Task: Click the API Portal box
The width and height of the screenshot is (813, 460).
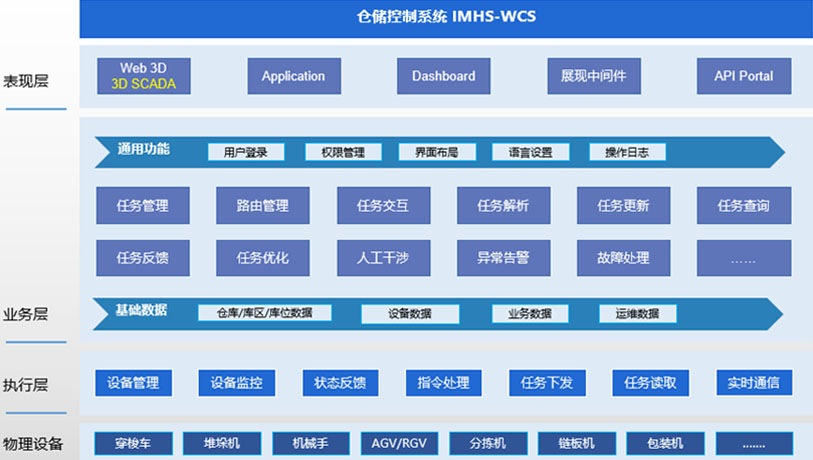Action: 743,76
